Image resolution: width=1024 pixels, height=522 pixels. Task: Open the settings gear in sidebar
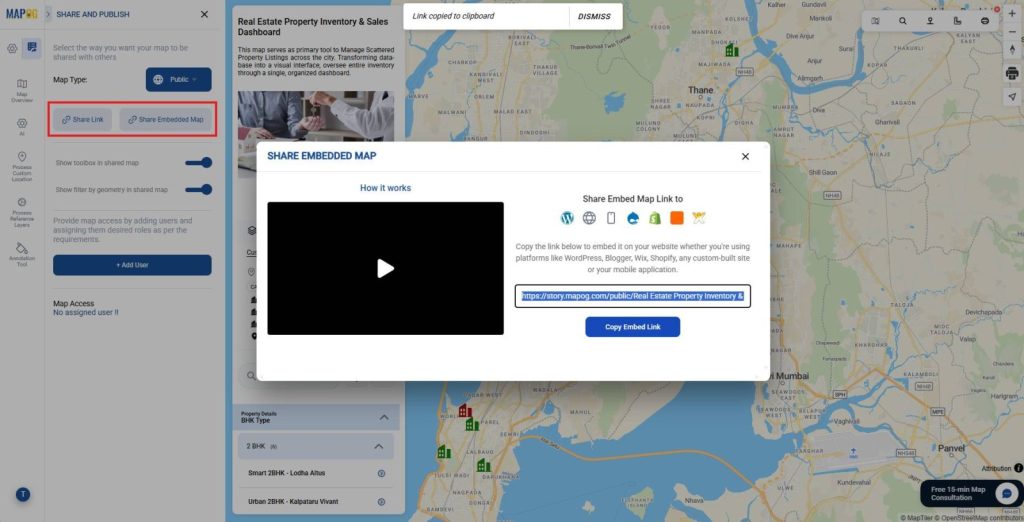point(12,48)
